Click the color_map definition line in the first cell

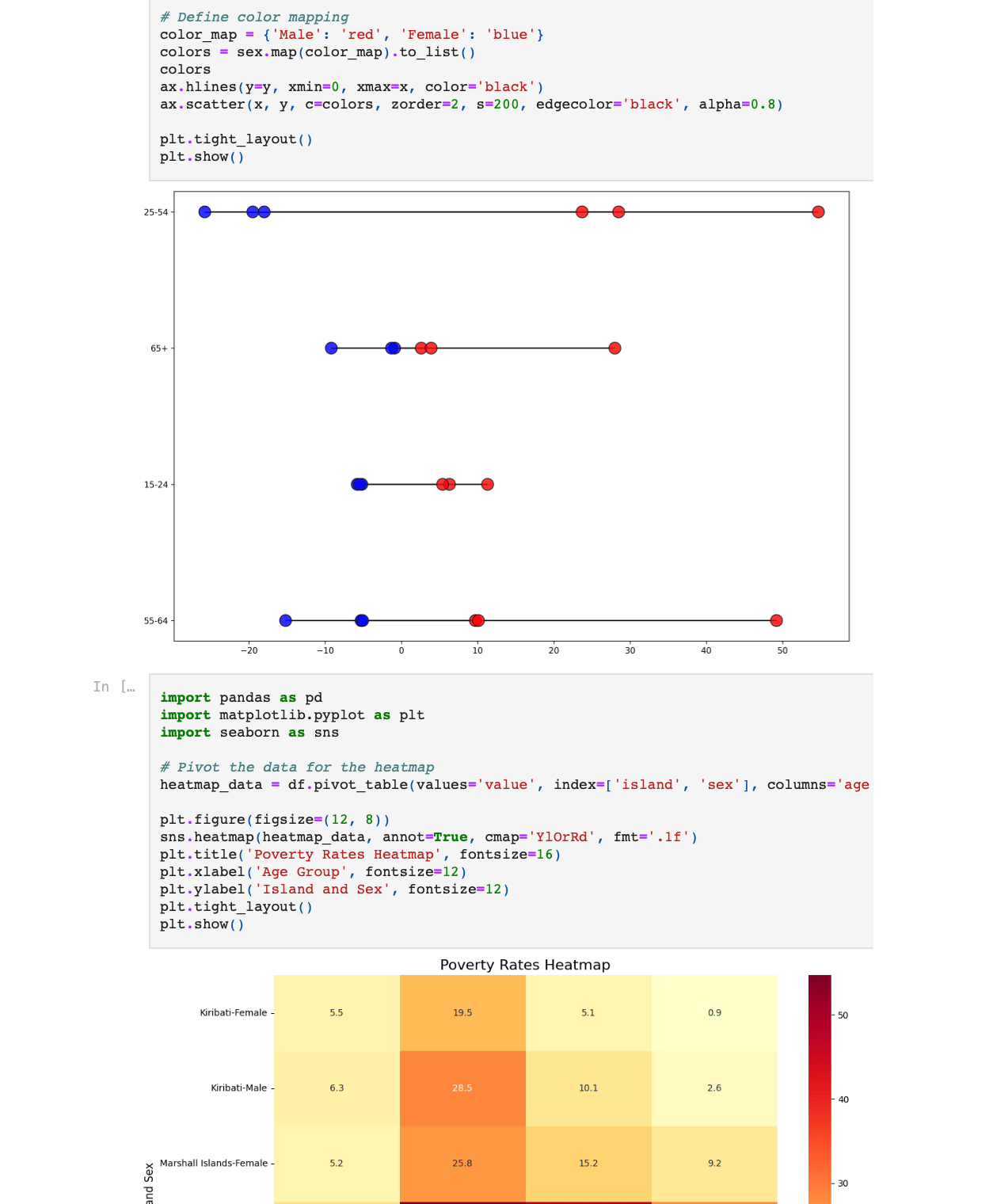351,35
